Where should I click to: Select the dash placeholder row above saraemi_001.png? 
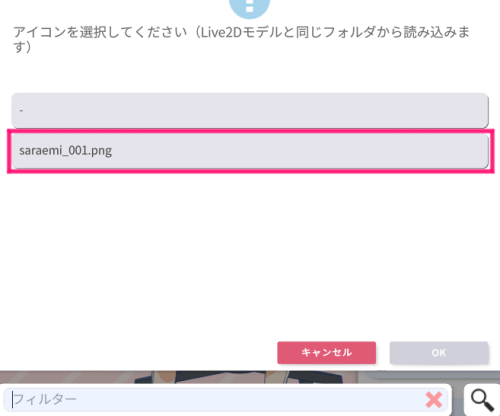coord(250,110)
